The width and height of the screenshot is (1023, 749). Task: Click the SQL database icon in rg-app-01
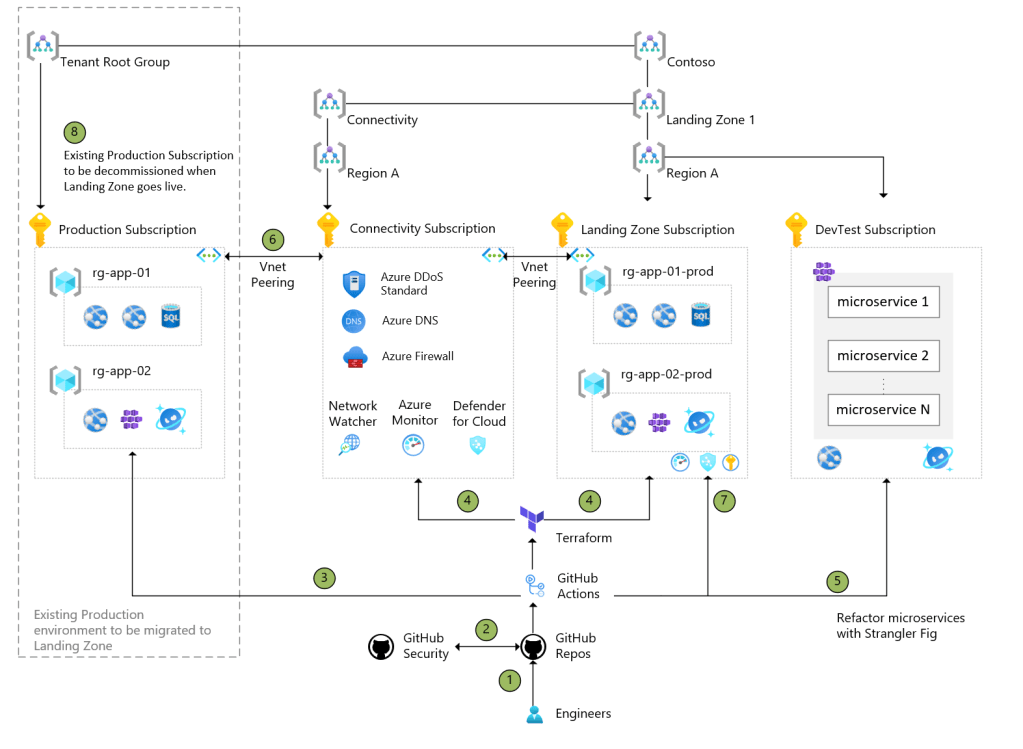click(172, 316)
